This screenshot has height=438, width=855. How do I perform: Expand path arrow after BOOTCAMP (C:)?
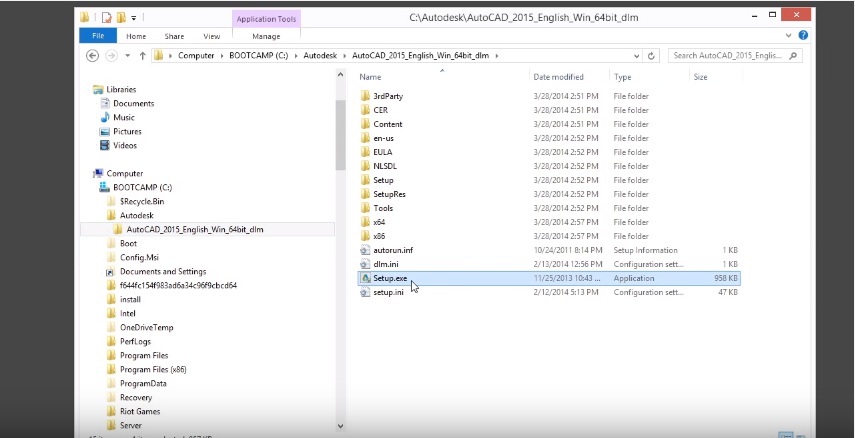pyautogui.click(x=296, y=56)
